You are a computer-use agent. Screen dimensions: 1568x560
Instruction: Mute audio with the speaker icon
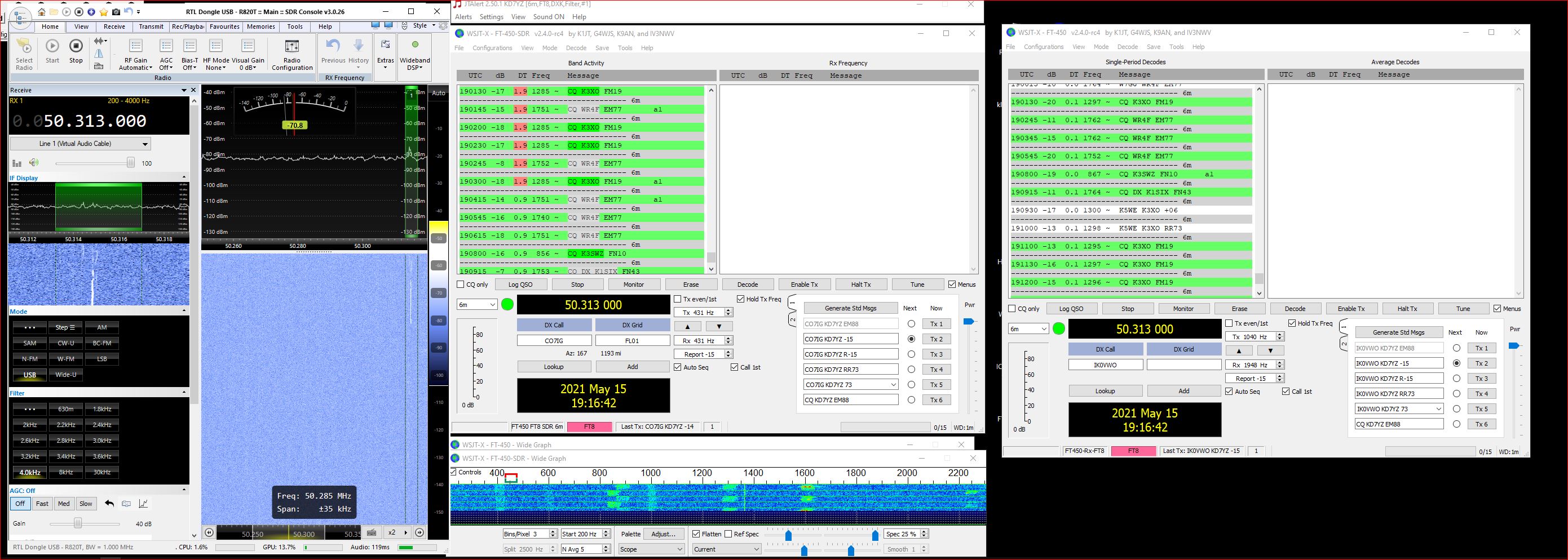34,162
